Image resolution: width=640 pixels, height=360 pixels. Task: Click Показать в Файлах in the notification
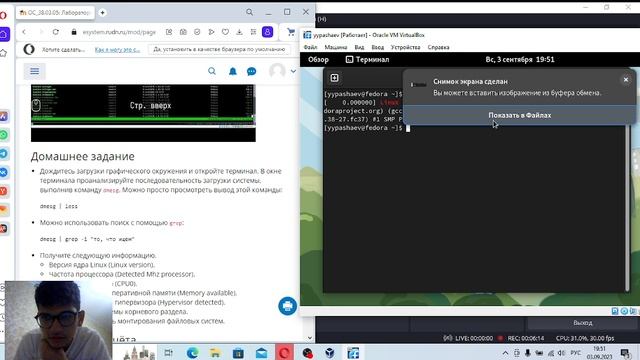(520, 115)
